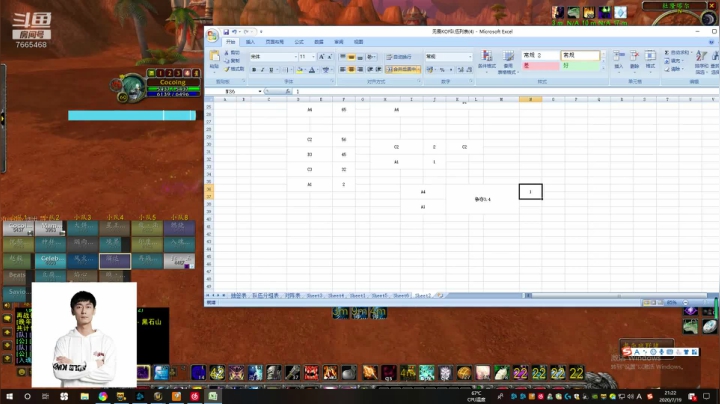Toggle underline formatting
This screenshot has width=720, height=404.
pyautogui.click(x=271, y=70)
